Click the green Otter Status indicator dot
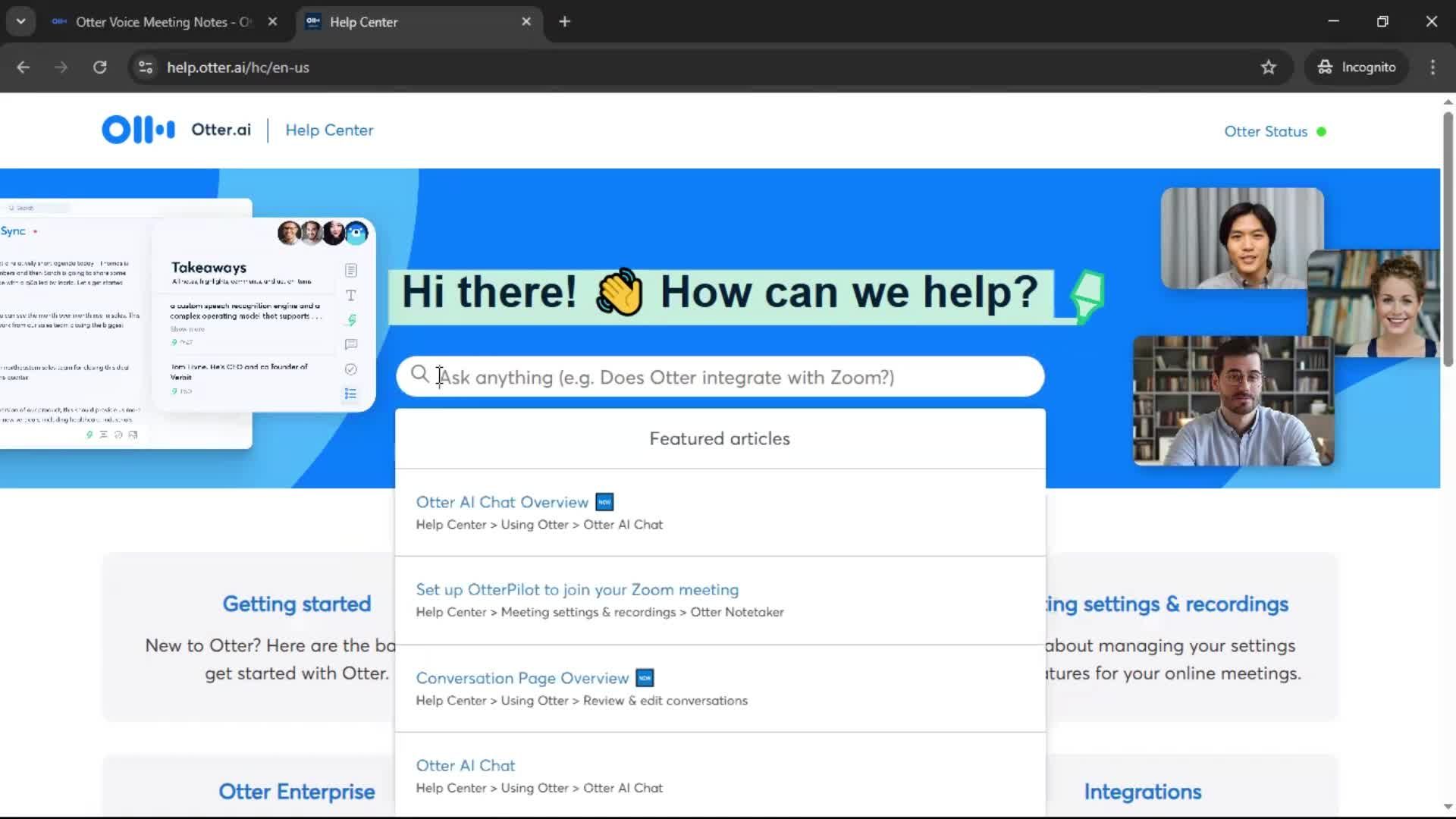The height and width of the screenshot is (819, 1456). 1322,132
